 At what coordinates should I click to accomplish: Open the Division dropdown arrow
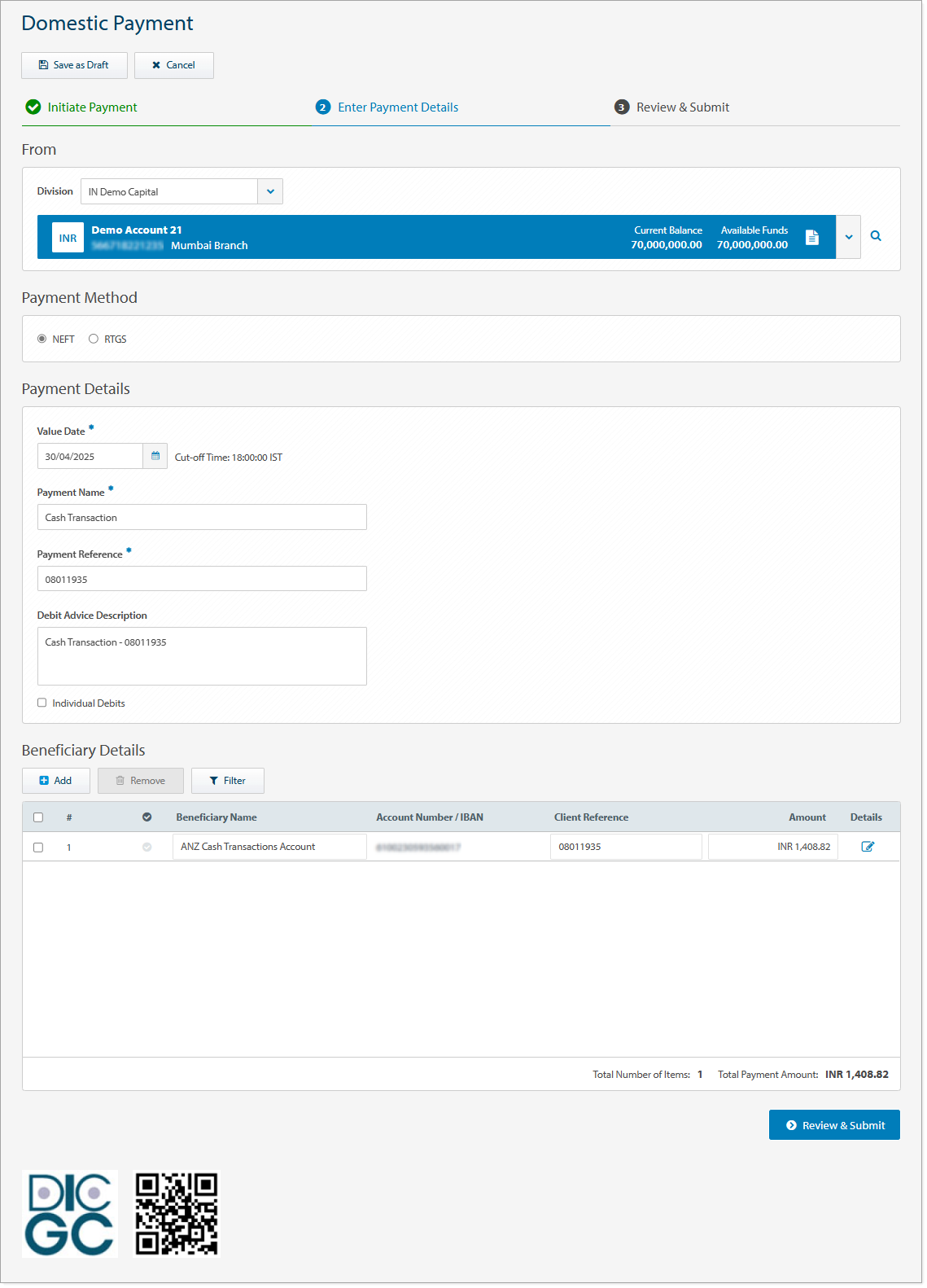point(270,191)
